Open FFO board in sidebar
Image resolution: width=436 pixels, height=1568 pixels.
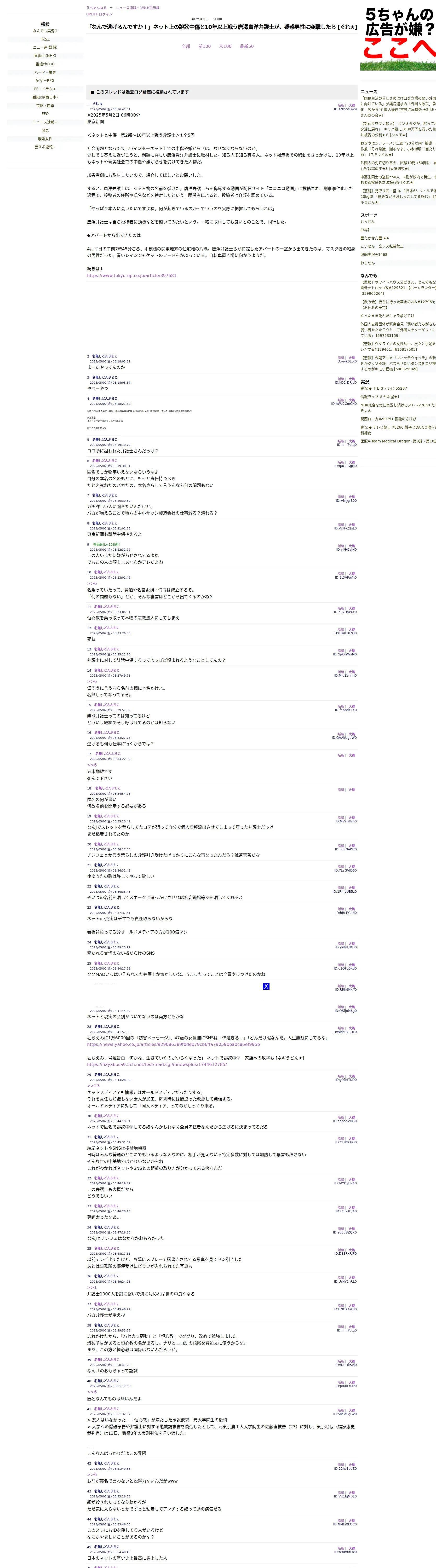(x=45, y=114)
